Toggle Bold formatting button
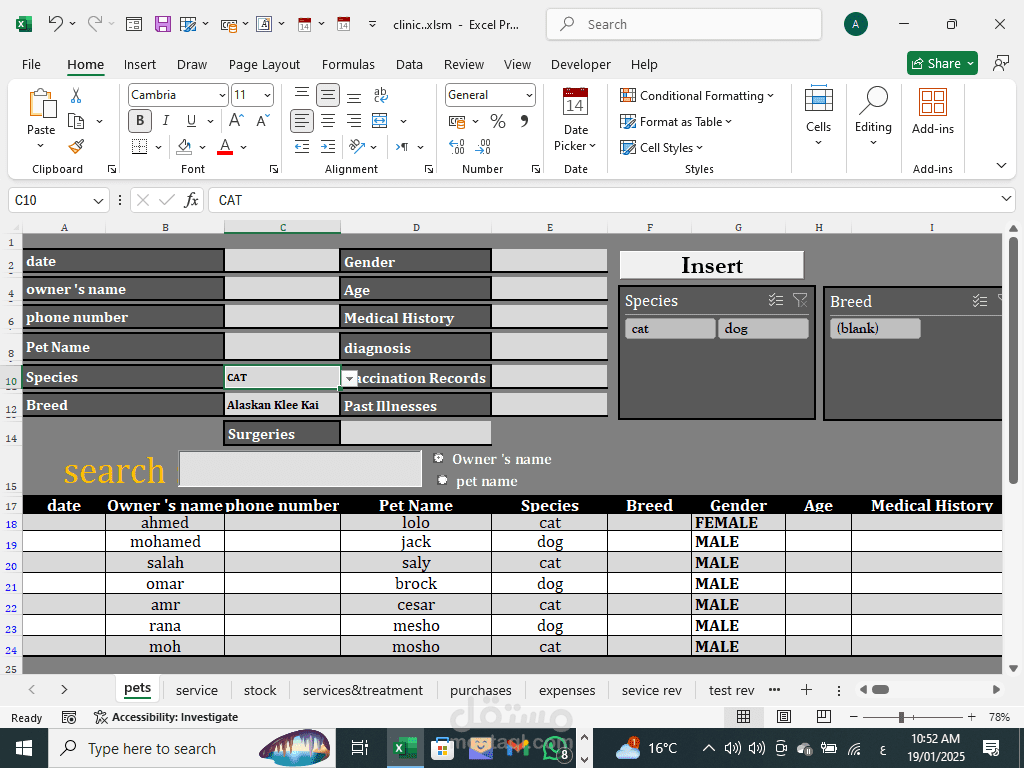The height and width of the screenshot is (768, 1024). click(140, 121)
